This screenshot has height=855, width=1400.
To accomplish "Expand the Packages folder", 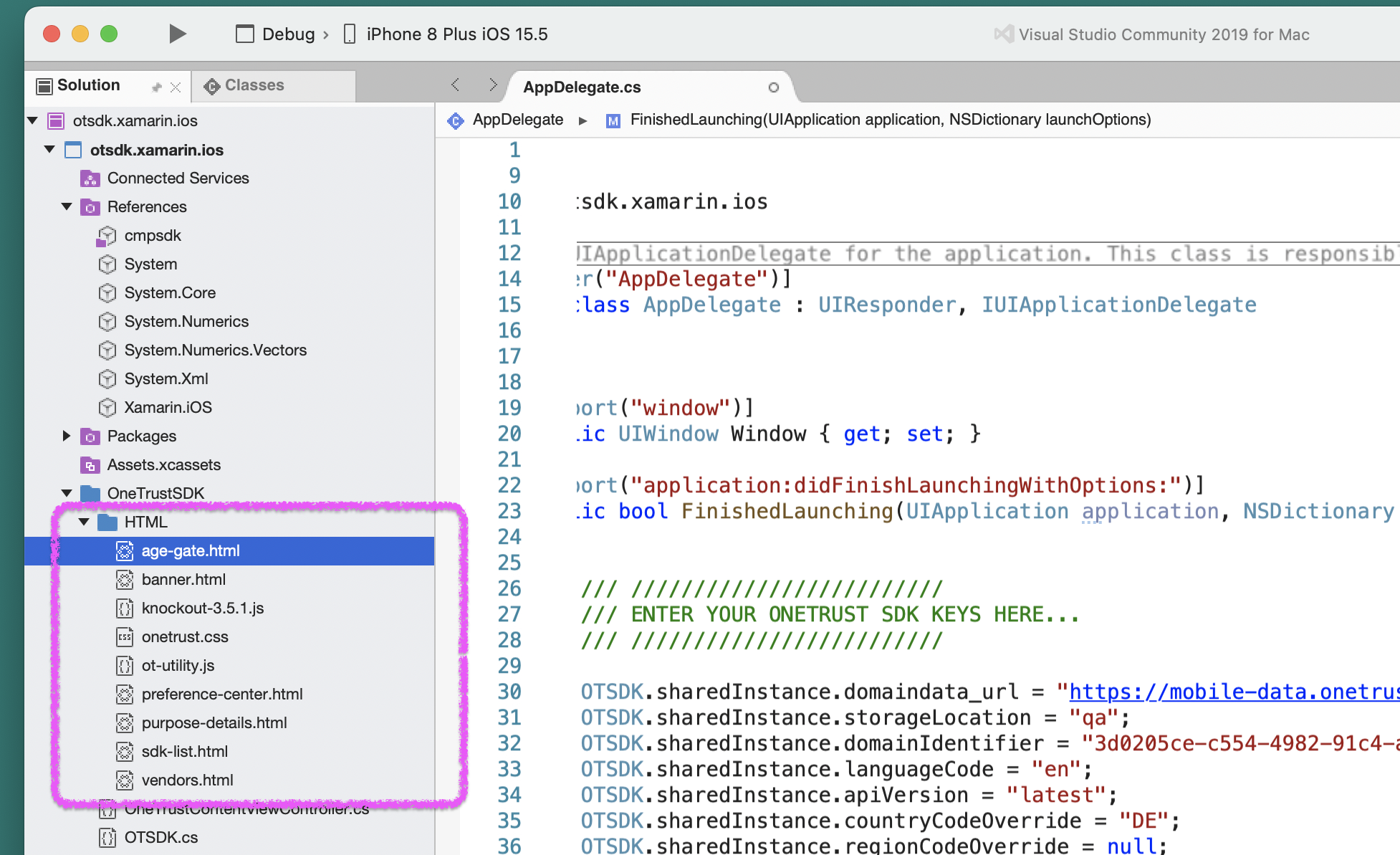I will coord(67,436).
